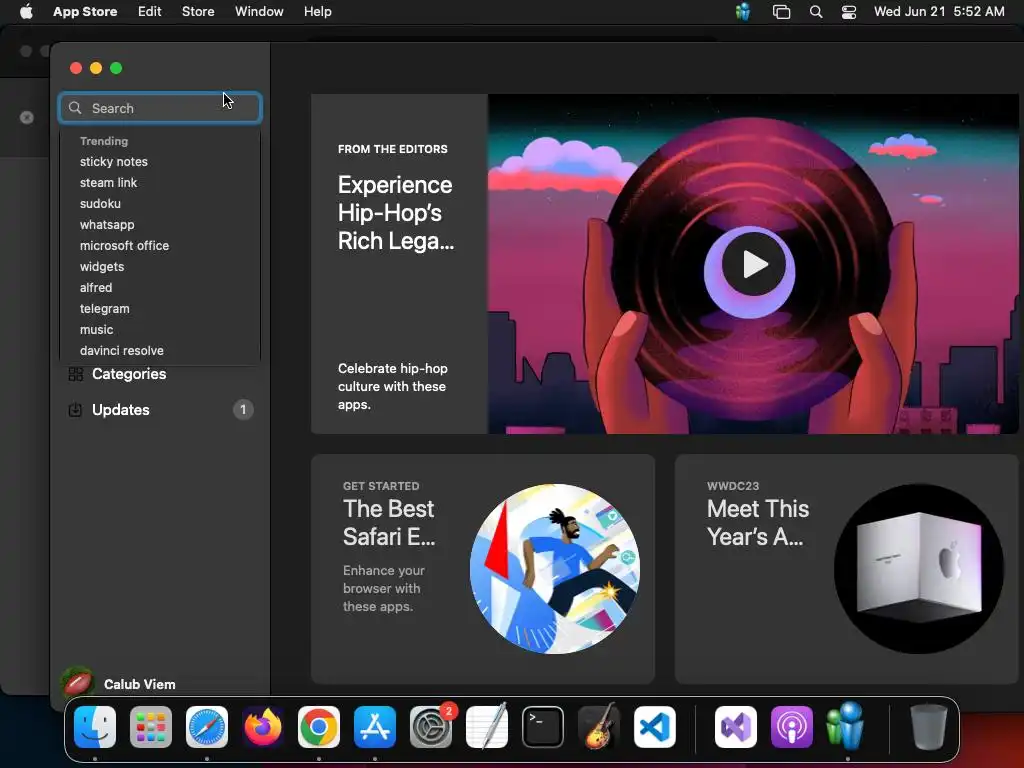Open Finder from the Dock
Image resolution: width=1024 pixels, height=768 pixels.
[95, 726]
